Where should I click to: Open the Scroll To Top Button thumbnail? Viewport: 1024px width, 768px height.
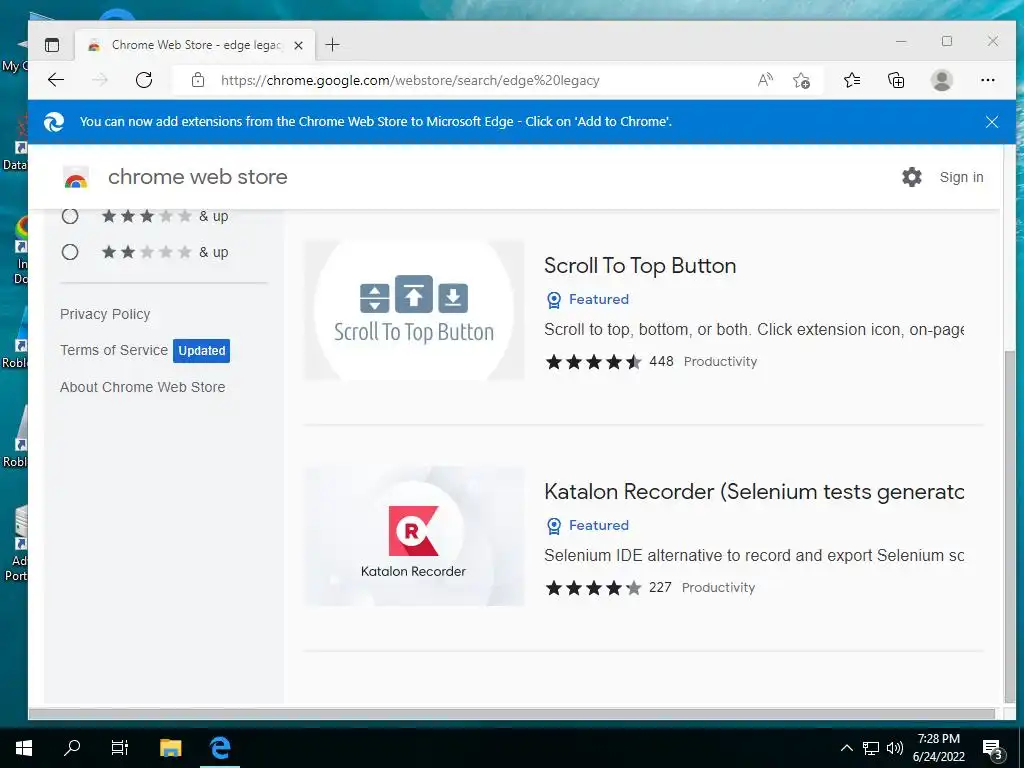coord(414,310)
